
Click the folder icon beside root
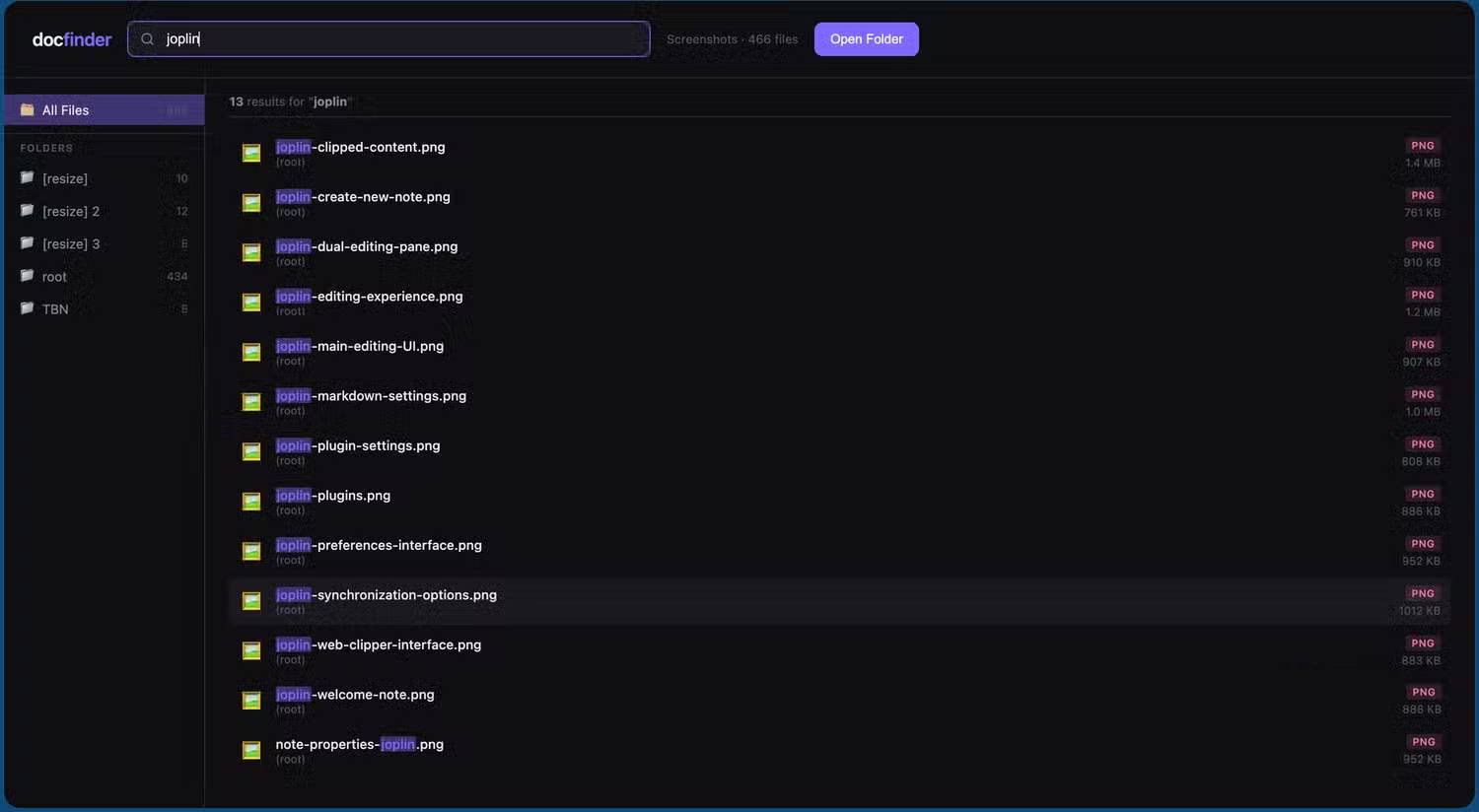28,275
